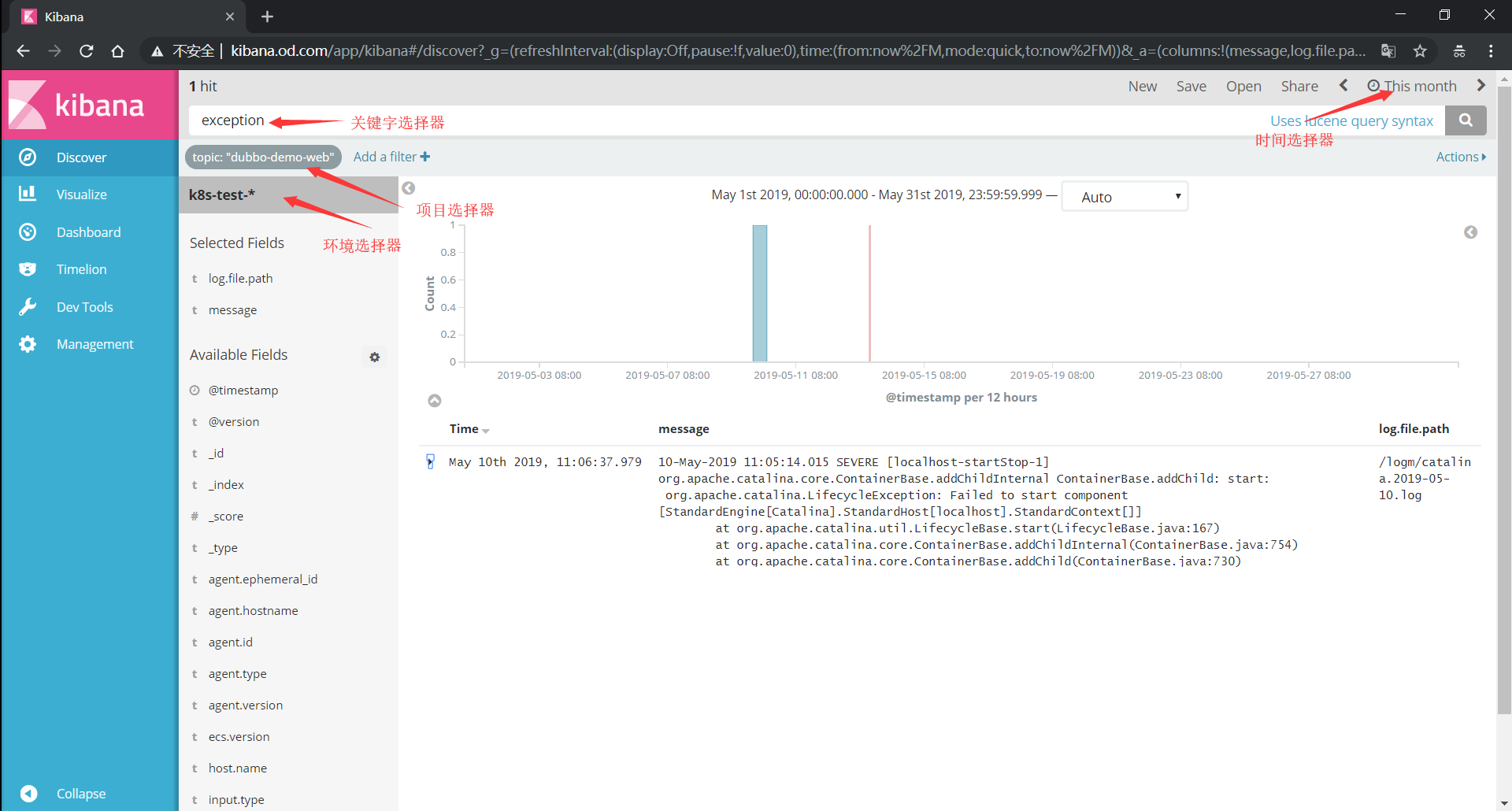Screen dimensions: 1512x811
Task: Open the Auto interval dropdown
Action: [x=1125, y=196]
